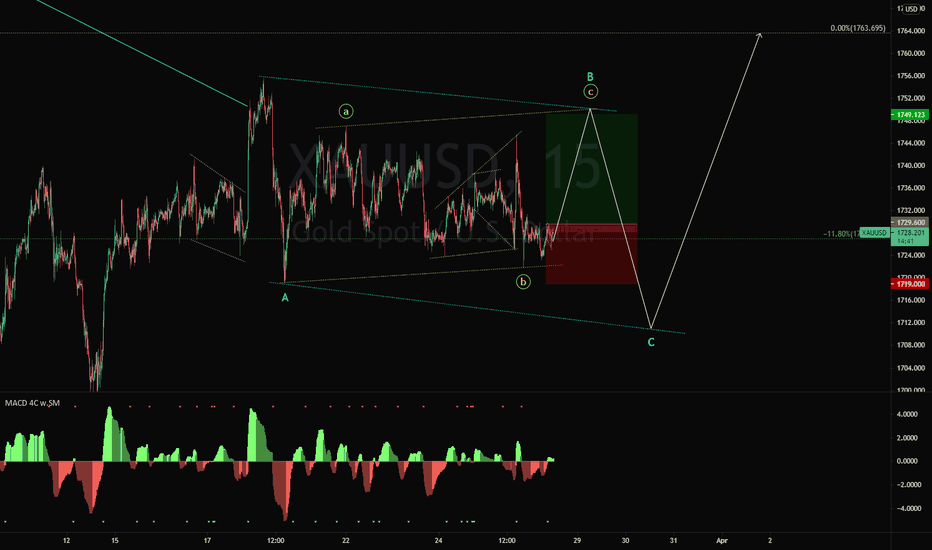Click the 1752.000 price scale tick
The height and width of the screenshot is (550, 932).
tap(911, 98)
